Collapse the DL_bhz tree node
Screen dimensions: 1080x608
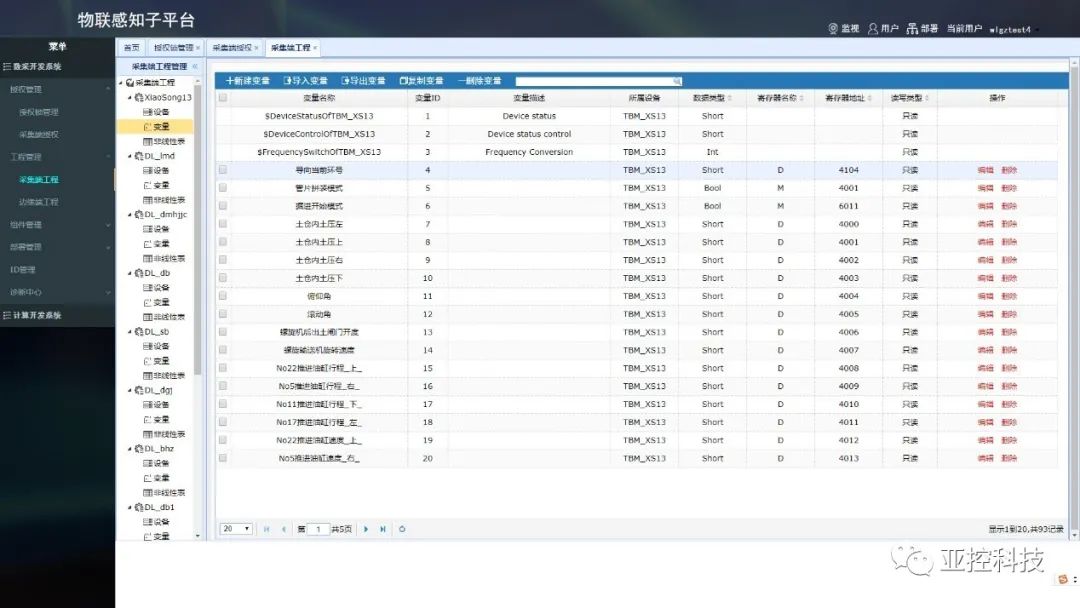(x=129, y=449)
